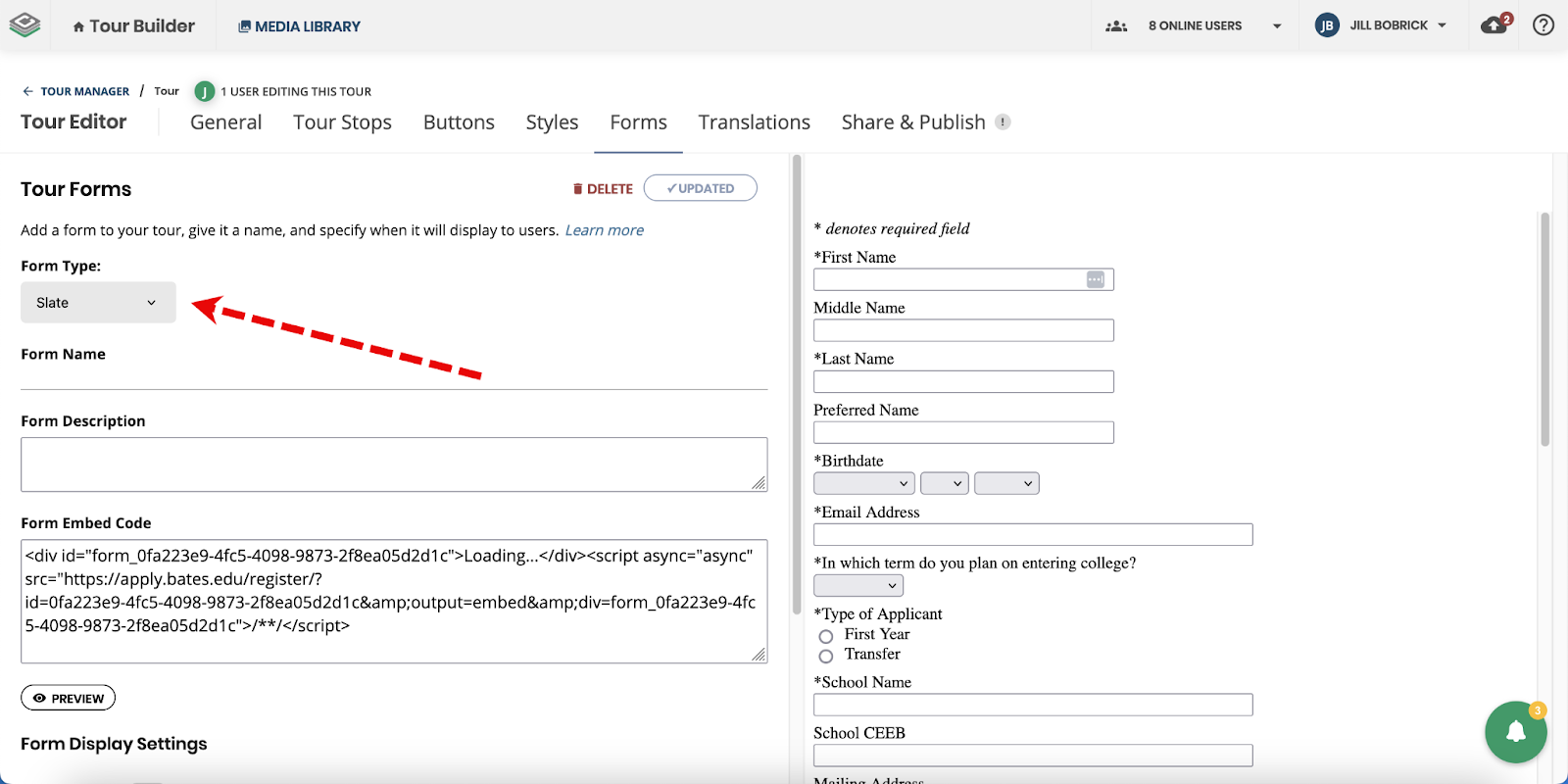Click the Middle Name field

pyautogui.click(x=963, y=330)
